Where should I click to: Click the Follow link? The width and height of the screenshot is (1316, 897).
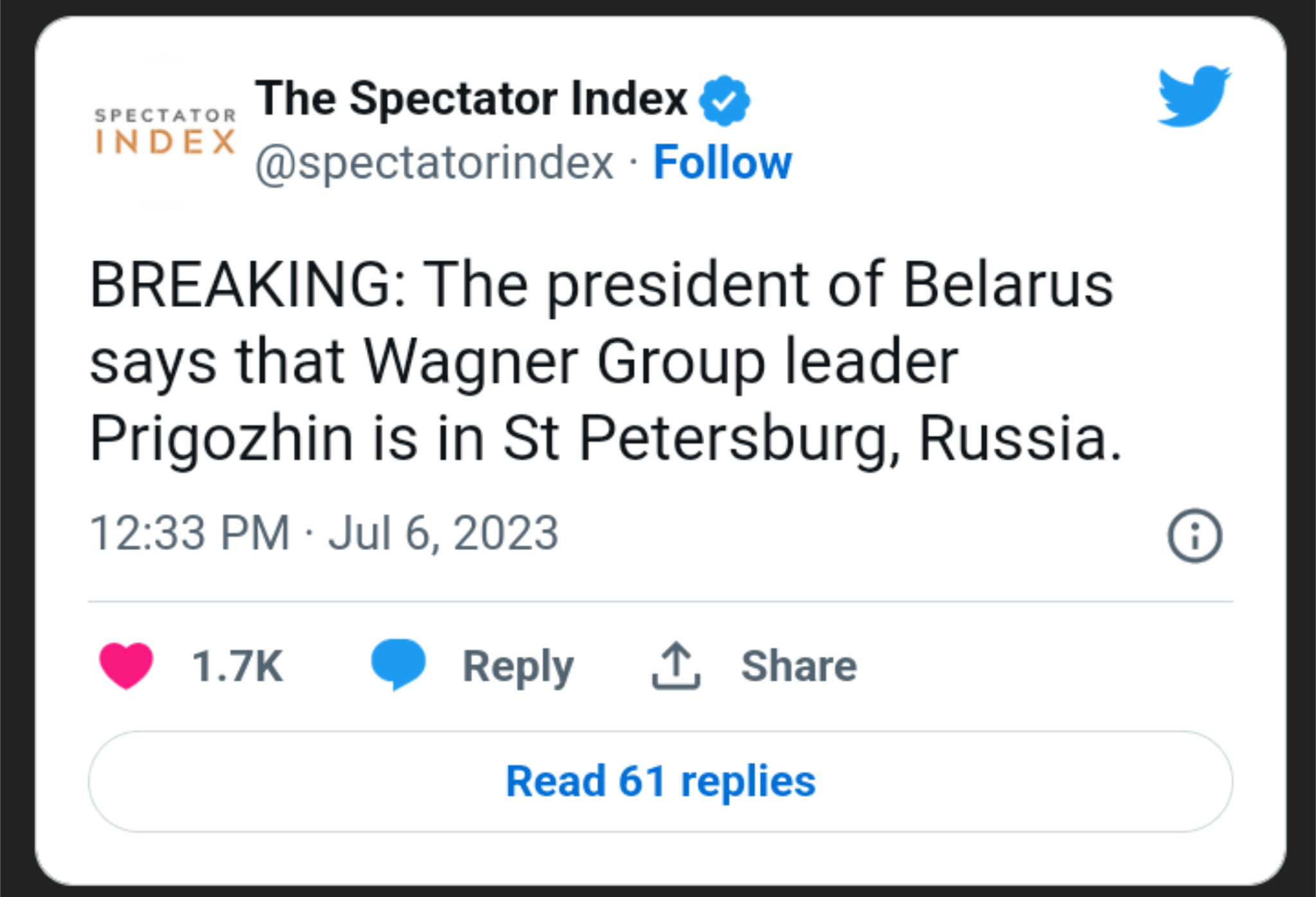pos(722,162)
